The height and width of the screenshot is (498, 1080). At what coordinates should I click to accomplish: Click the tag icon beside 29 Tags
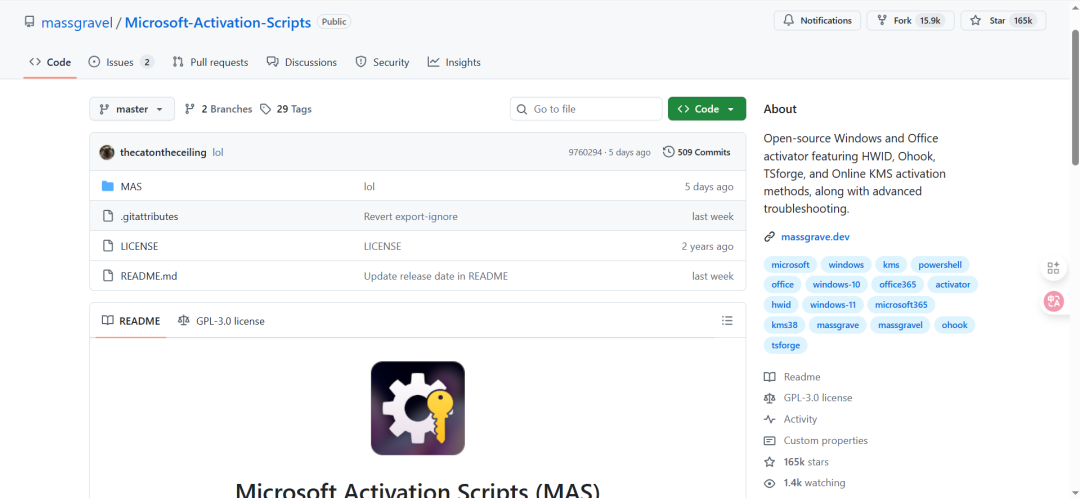(x=265, y=109)
